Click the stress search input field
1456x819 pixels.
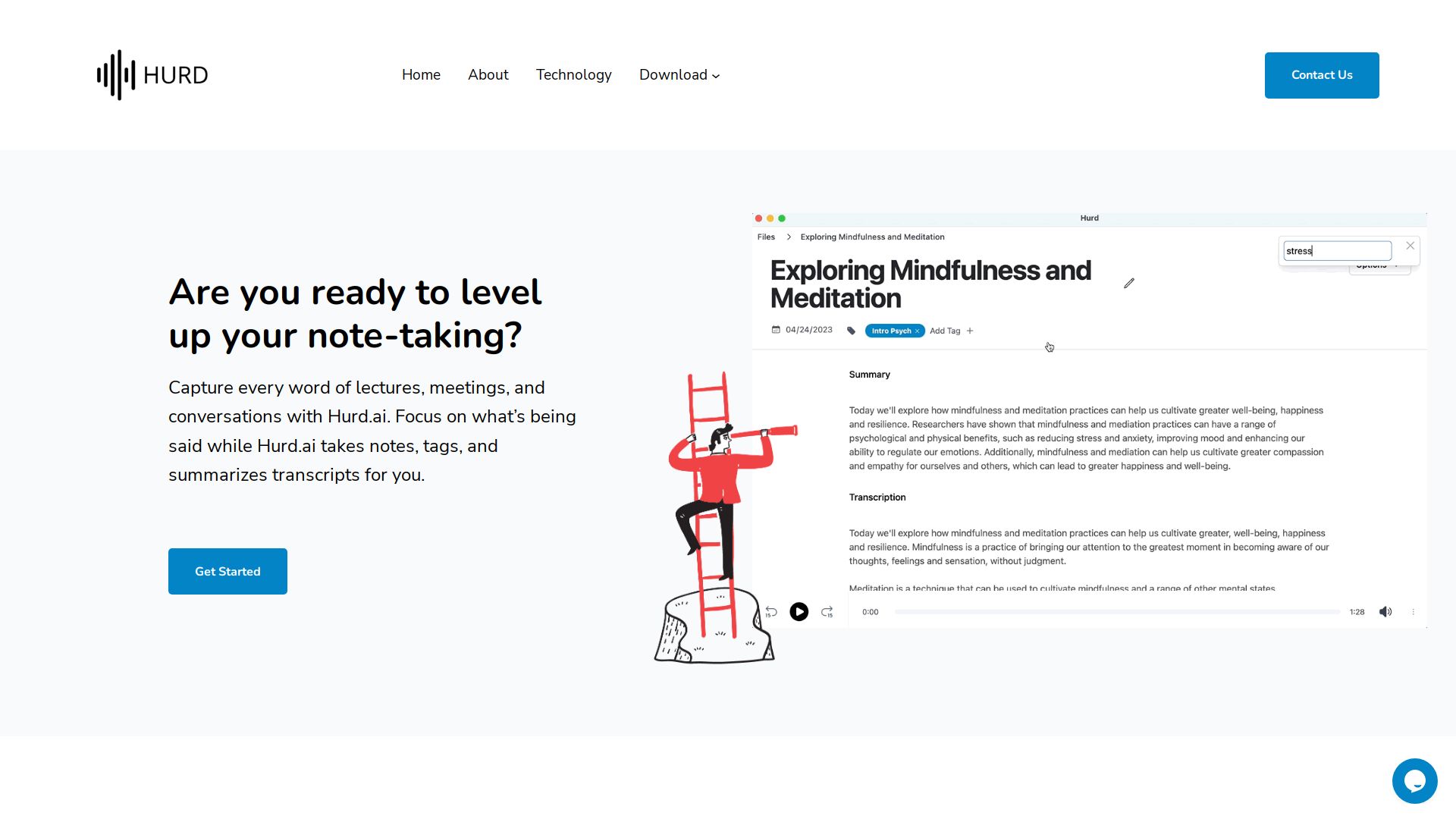click(x=1337, y=251)
